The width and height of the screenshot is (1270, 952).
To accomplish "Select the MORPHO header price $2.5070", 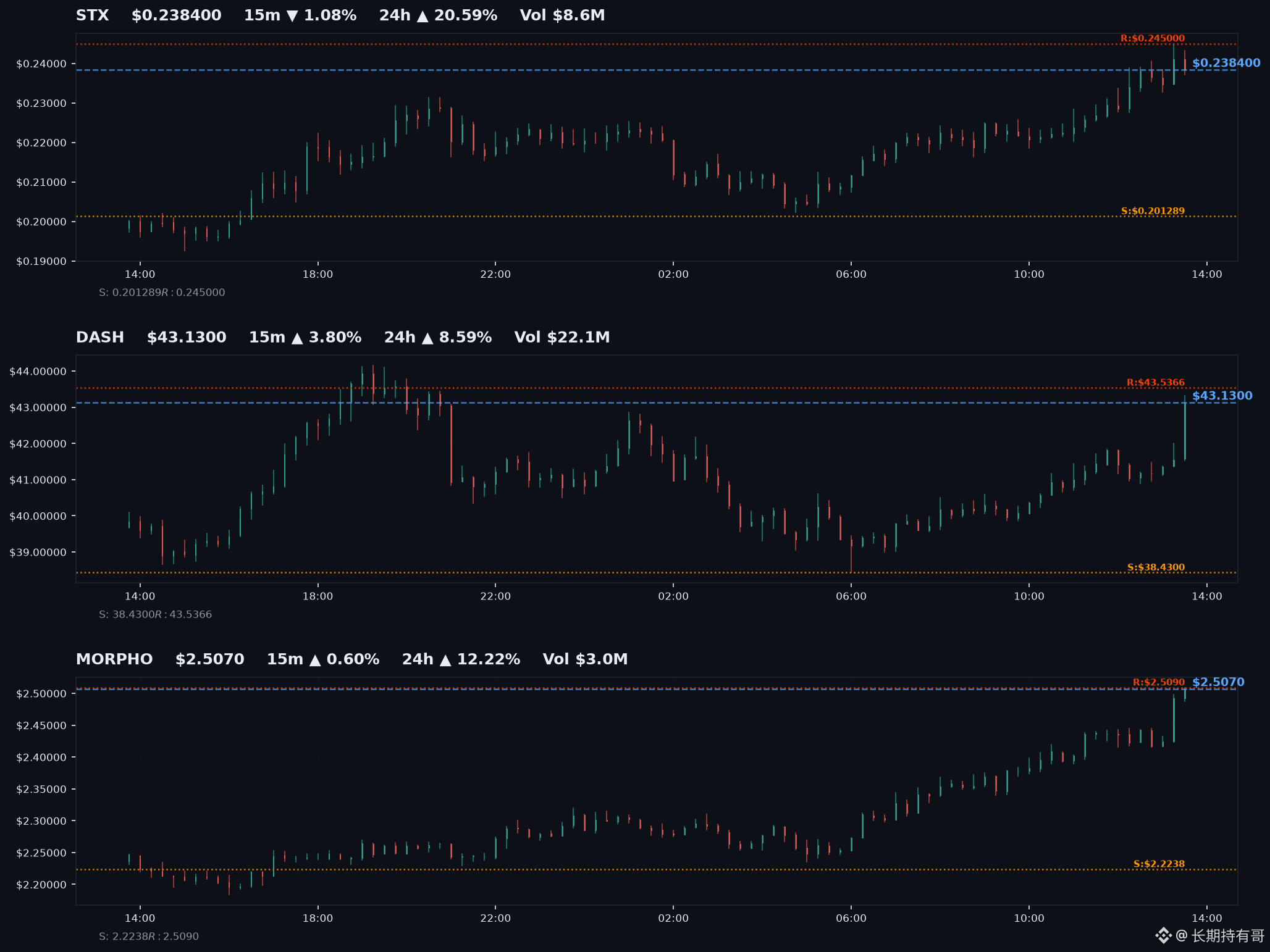I will [210, 659].
